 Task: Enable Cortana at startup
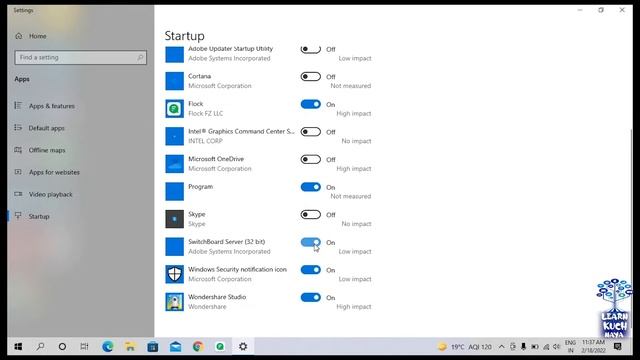(x=311, y=77)
